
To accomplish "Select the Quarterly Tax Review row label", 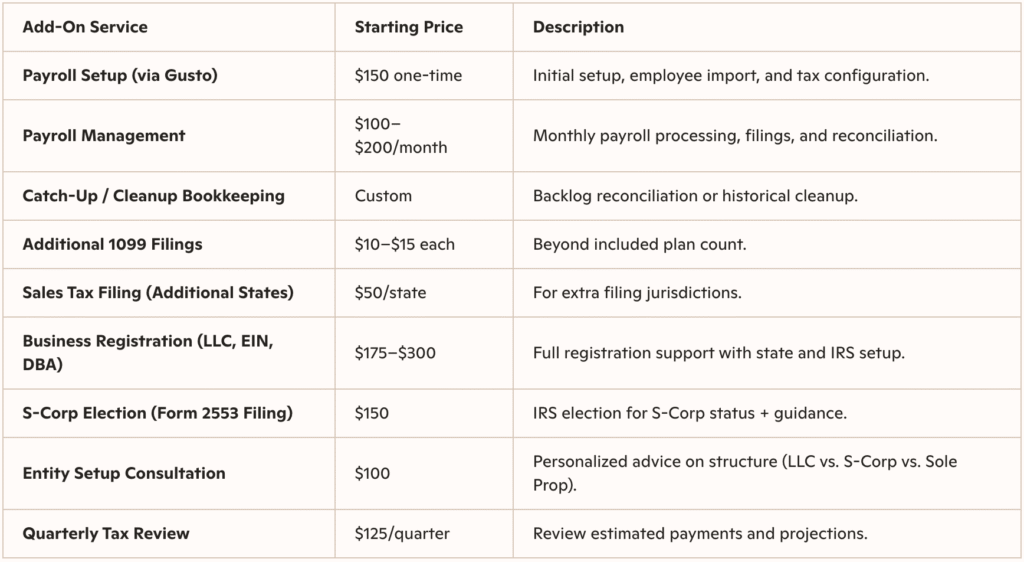I will [x=106, y=533].
